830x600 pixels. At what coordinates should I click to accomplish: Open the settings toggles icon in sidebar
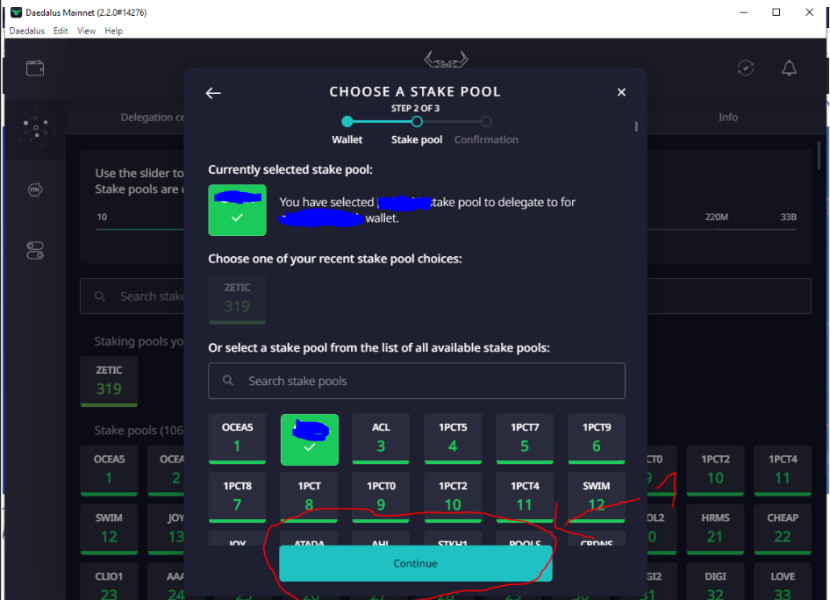(35, 250)
